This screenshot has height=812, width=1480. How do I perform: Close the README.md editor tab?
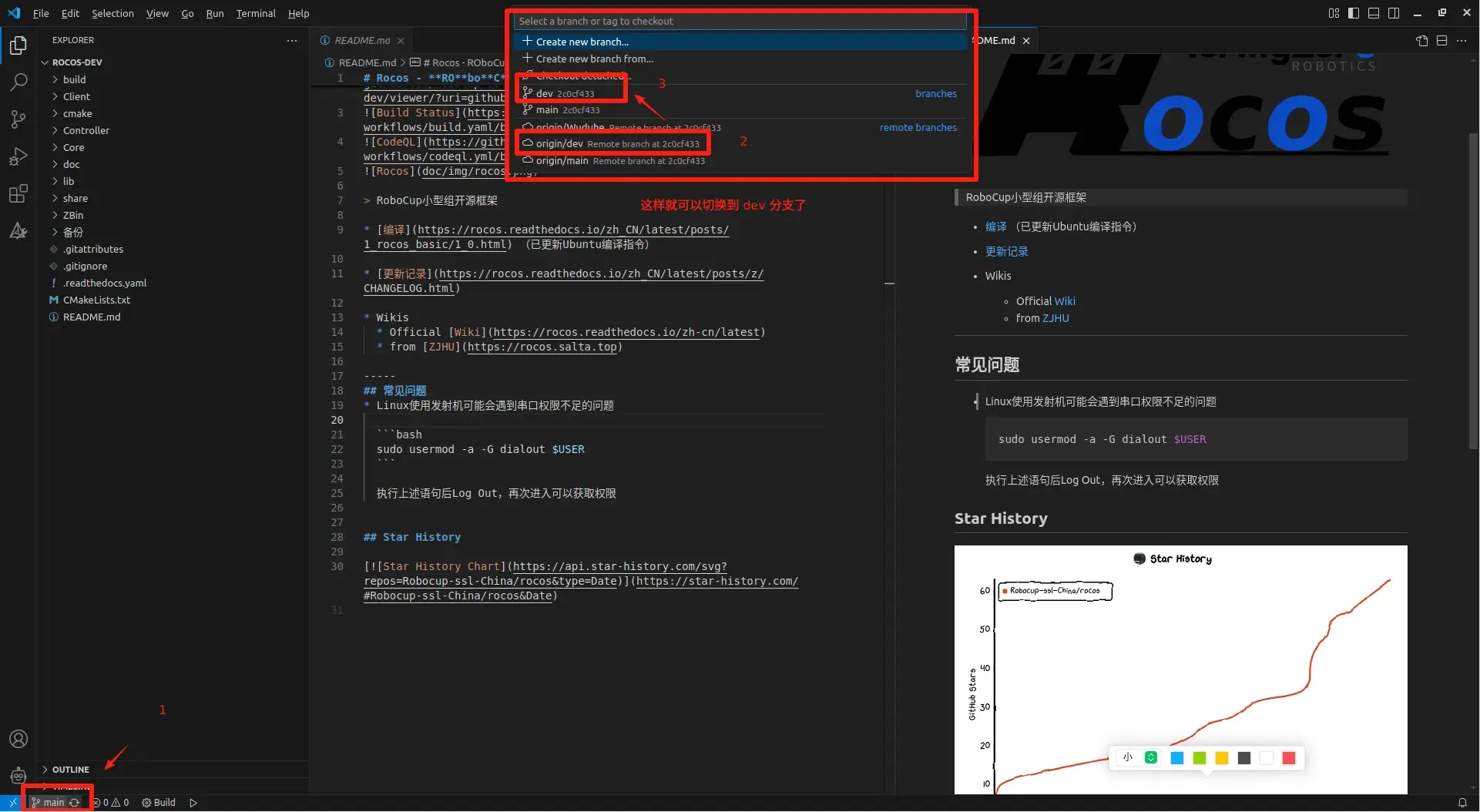point(401,40)
